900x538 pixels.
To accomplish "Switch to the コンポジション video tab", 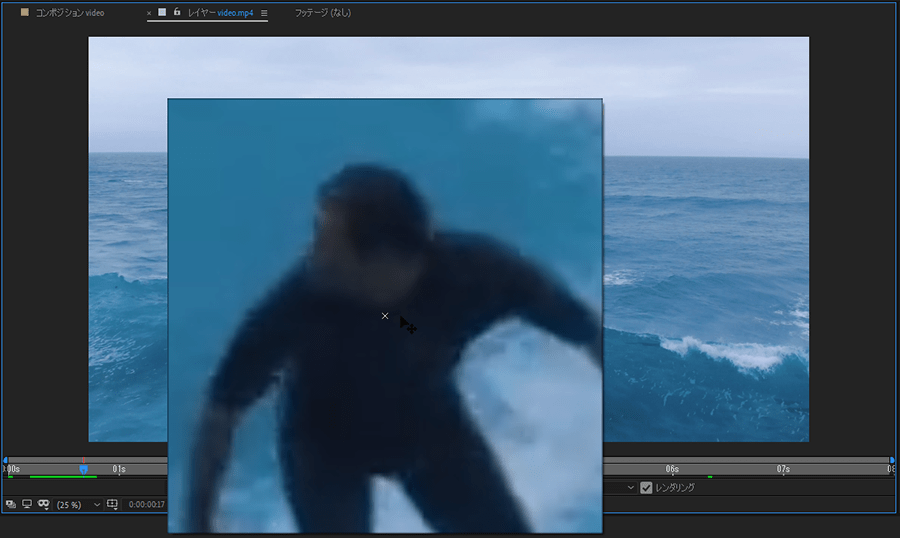I will [x=70, y=13].
